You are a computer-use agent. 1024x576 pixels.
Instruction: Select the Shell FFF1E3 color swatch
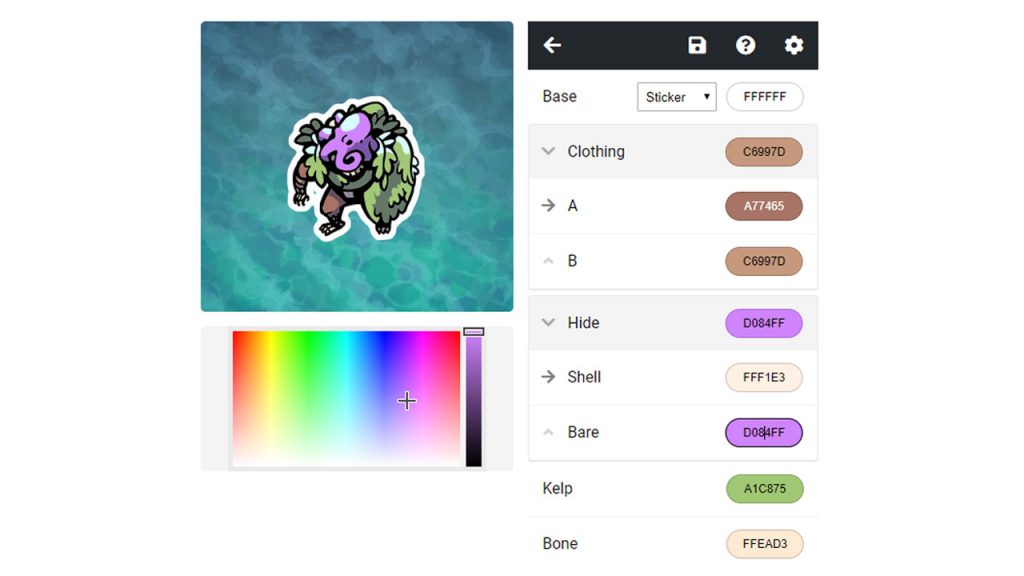pos(763,377)
